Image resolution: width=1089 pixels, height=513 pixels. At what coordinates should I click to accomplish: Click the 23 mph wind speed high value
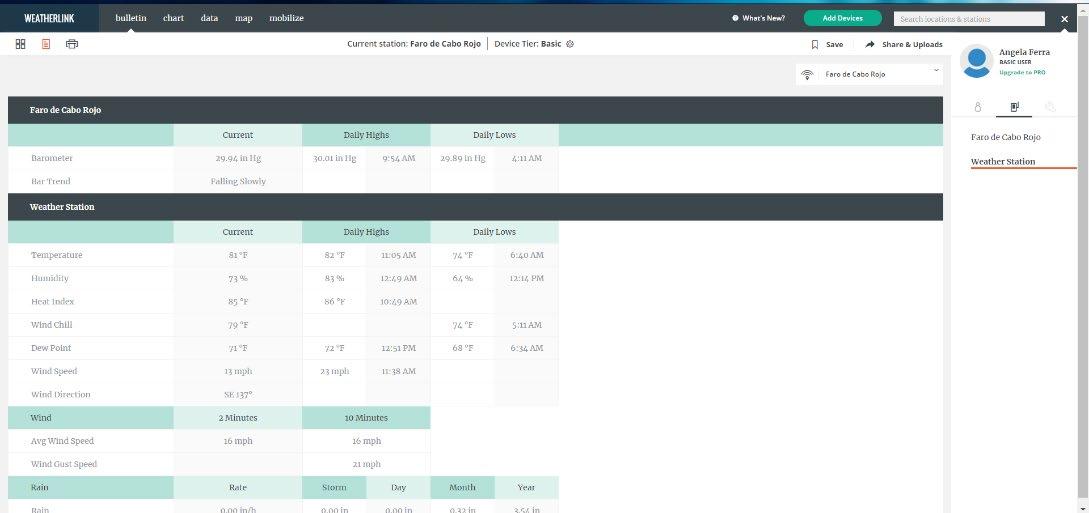334,371
